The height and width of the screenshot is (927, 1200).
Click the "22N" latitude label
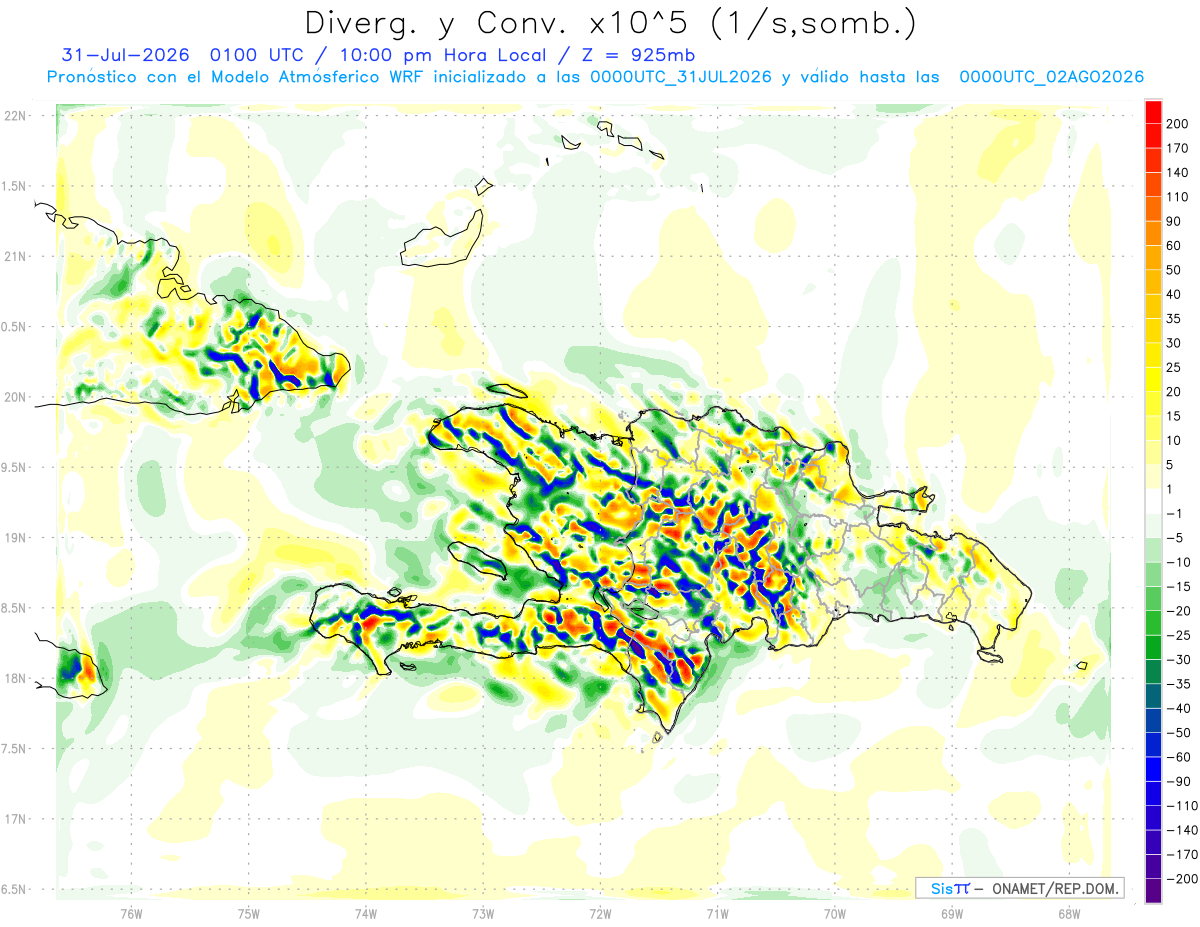[17, 115]
